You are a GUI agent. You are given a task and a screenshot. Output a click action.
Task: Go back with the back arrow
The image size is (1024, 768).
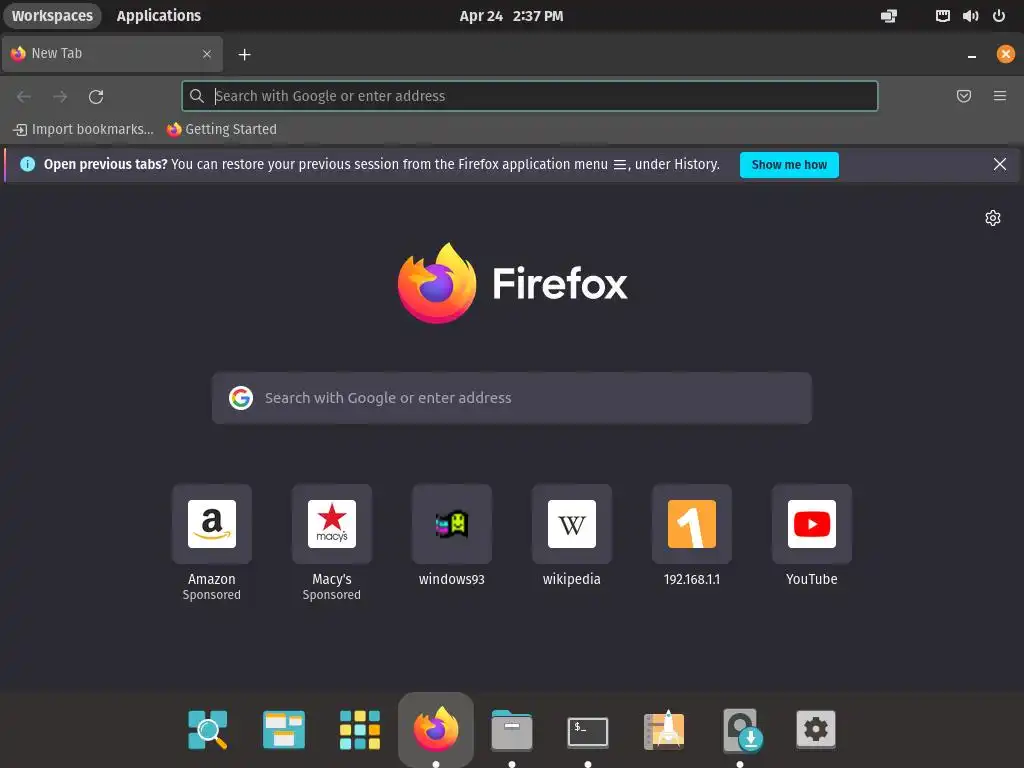click(24, 97)
